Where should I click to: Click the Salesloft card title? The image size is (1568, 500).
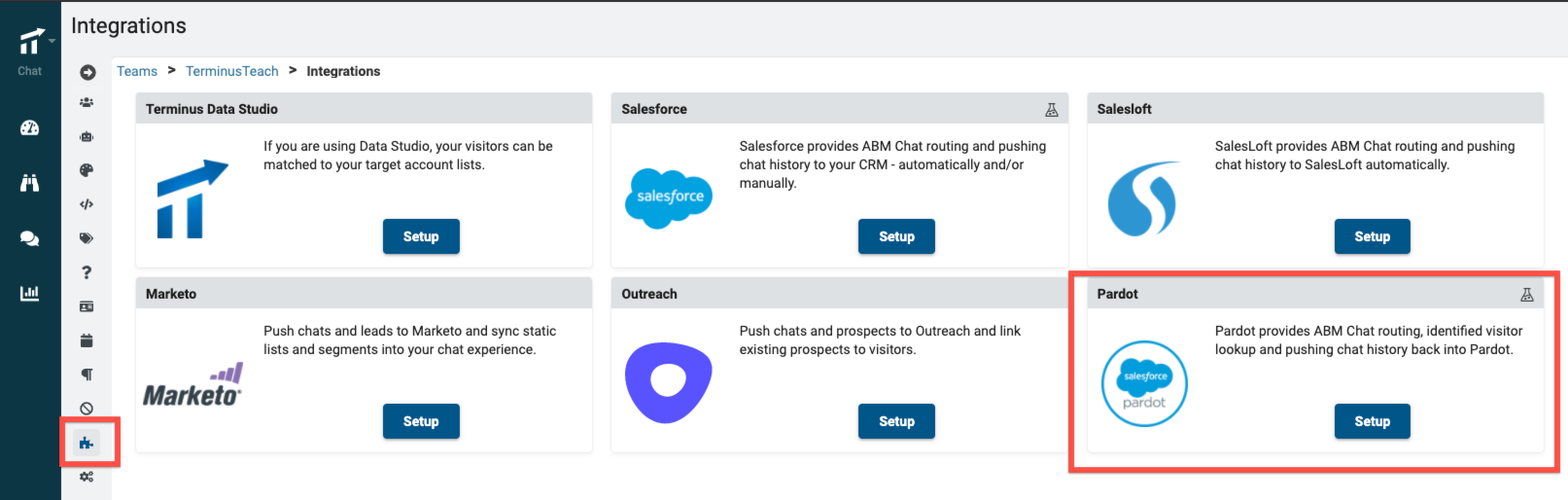[x=1124, y=109]
